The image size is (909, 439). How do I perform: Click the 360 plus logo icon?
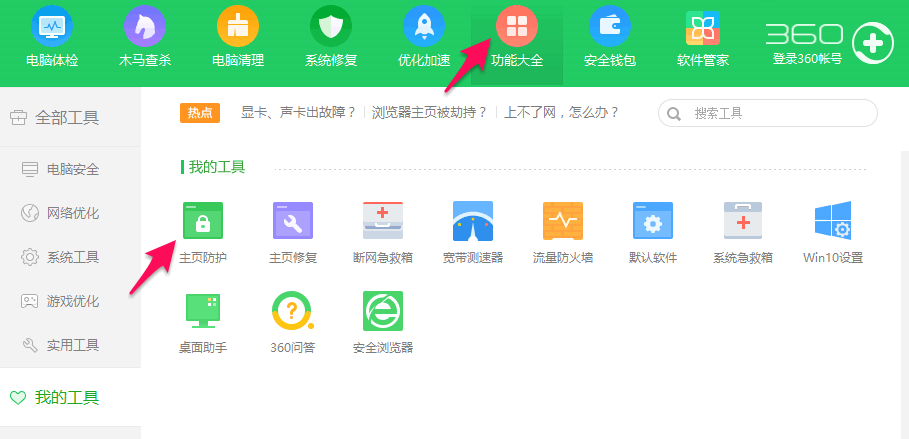[x=873, y=43]
